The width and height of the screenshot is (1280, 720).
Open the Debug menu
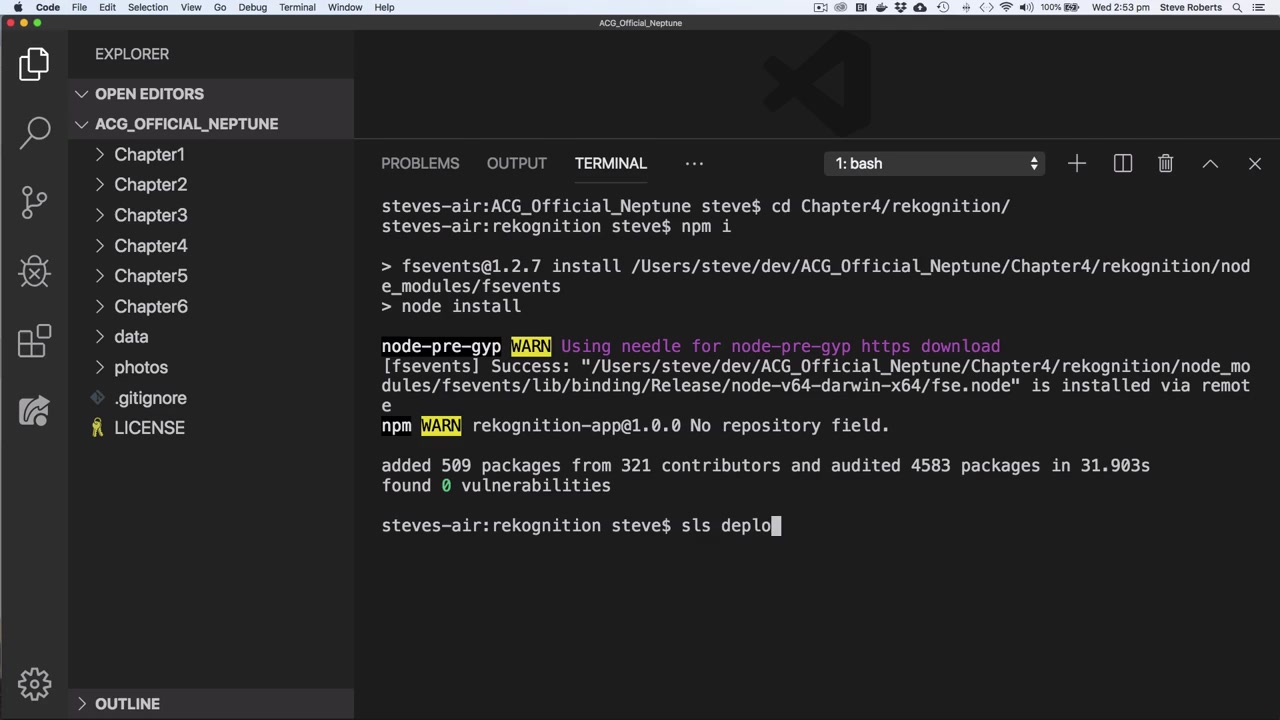pyautogui.click(x=253, y=7)
